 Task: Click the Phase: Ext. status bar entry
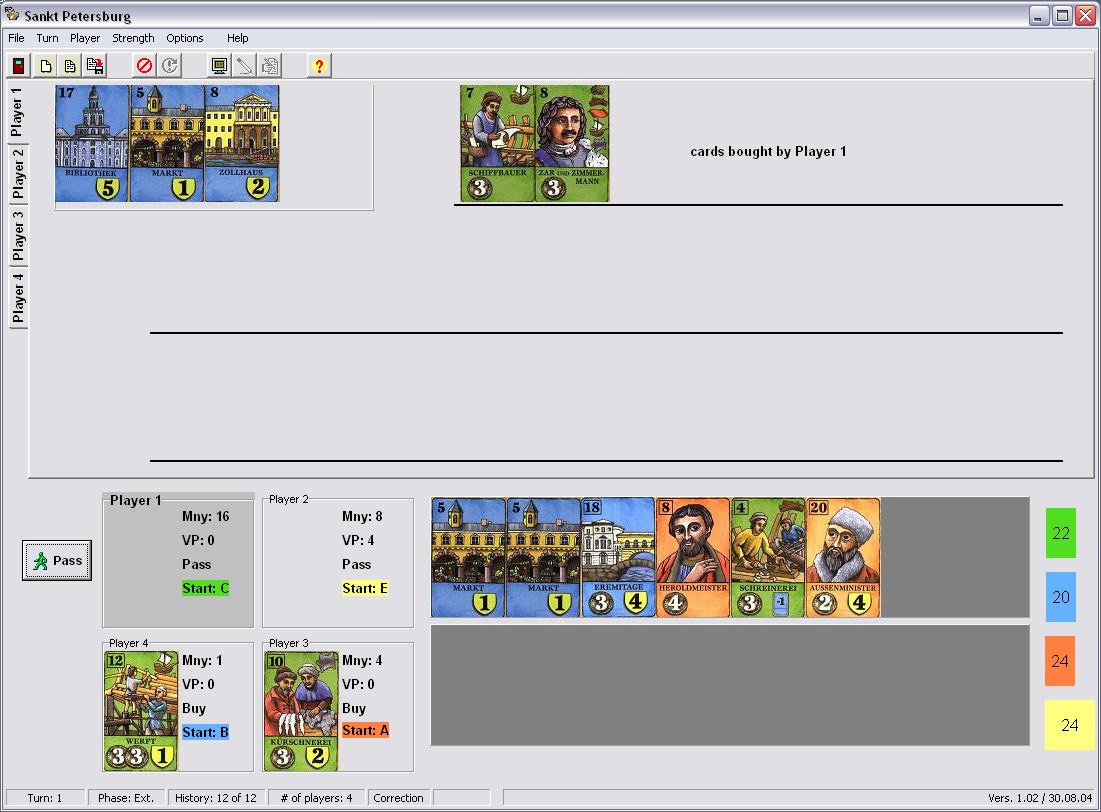tap(126, 798)
